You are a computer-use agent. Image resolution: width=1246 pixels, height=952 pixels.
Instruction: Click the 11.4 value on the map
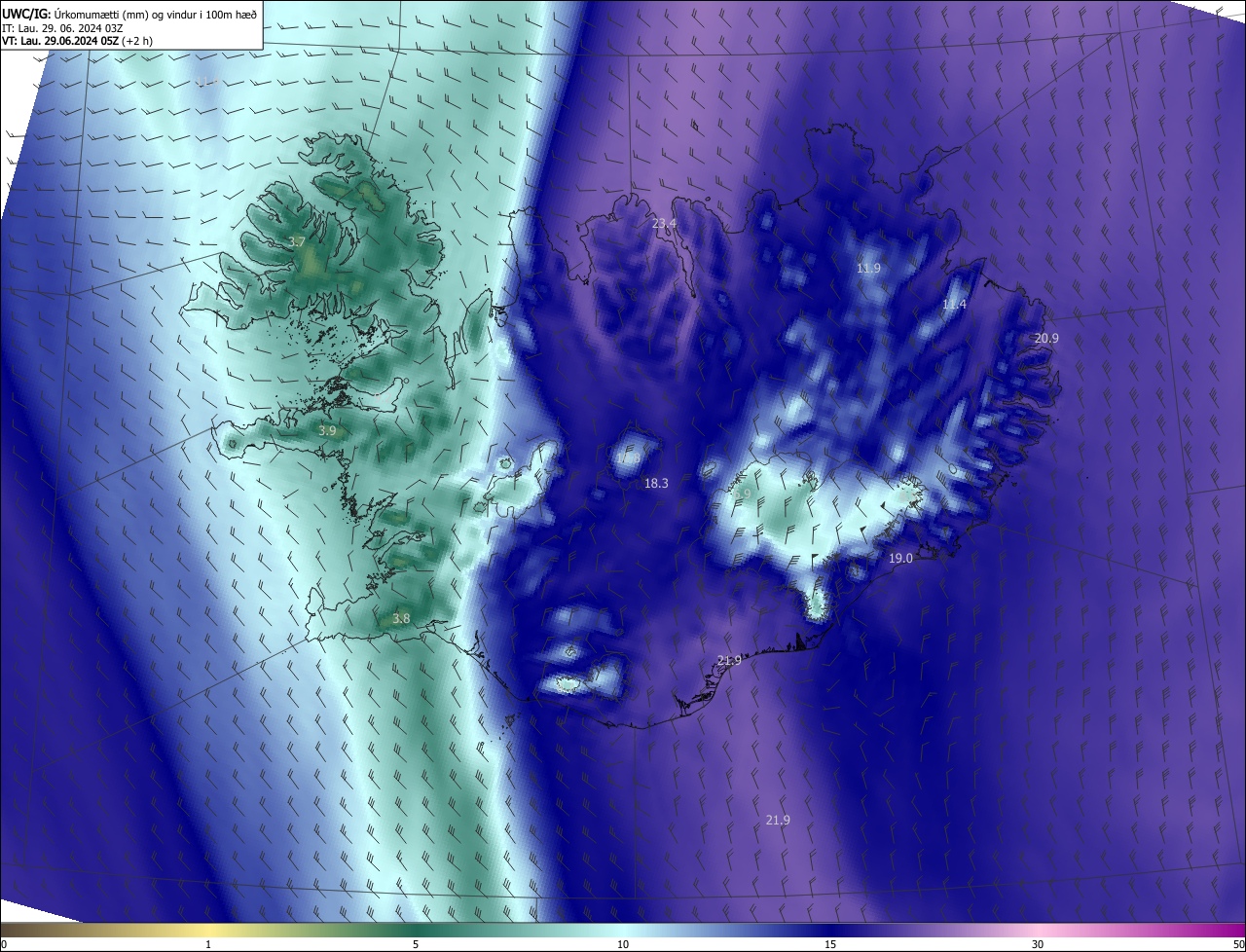[x=954, y=305]
